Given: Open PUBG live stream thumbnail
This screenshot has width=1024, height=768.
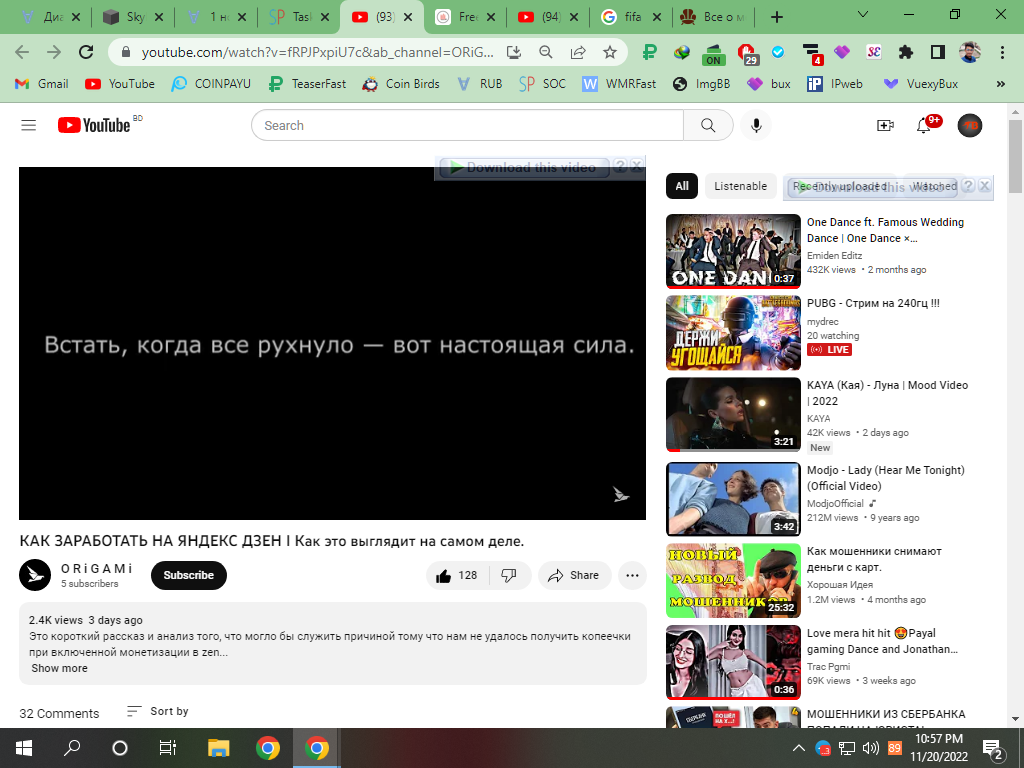Looking at the screenshot, I should 733,333.
